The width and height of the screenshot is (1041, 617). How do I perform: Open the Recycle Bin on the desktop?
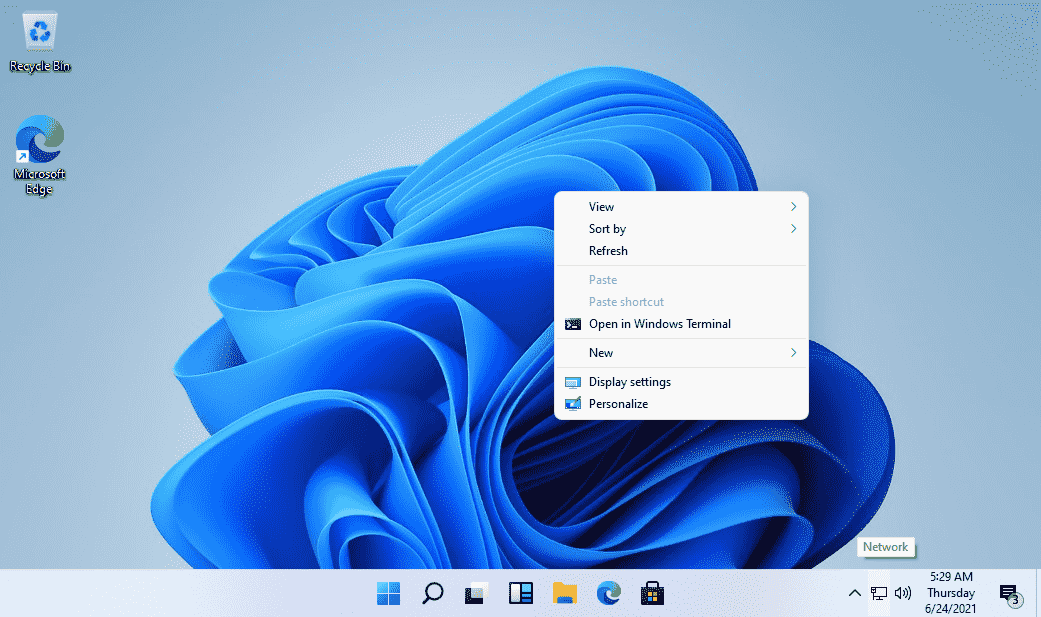tap(38, 30)
